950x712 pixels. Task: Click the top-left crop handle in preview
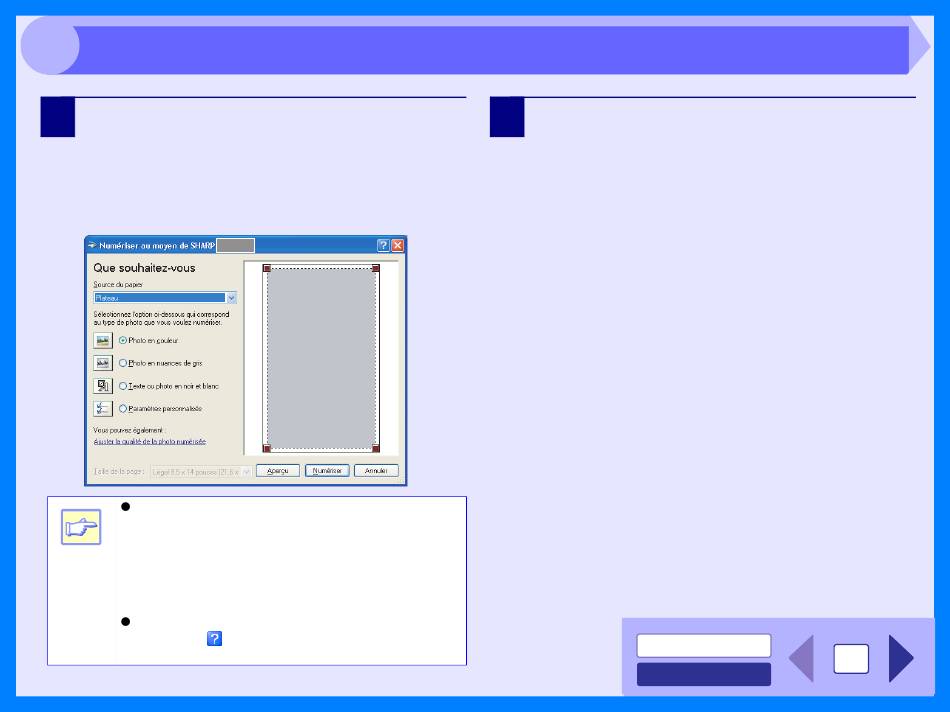click(267, 268)
